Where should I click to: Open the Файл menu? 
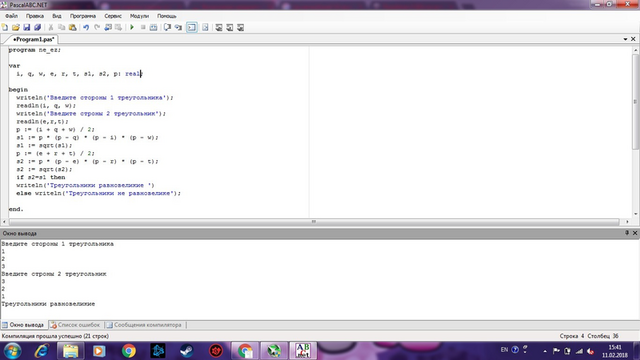(x=11, y=16)
